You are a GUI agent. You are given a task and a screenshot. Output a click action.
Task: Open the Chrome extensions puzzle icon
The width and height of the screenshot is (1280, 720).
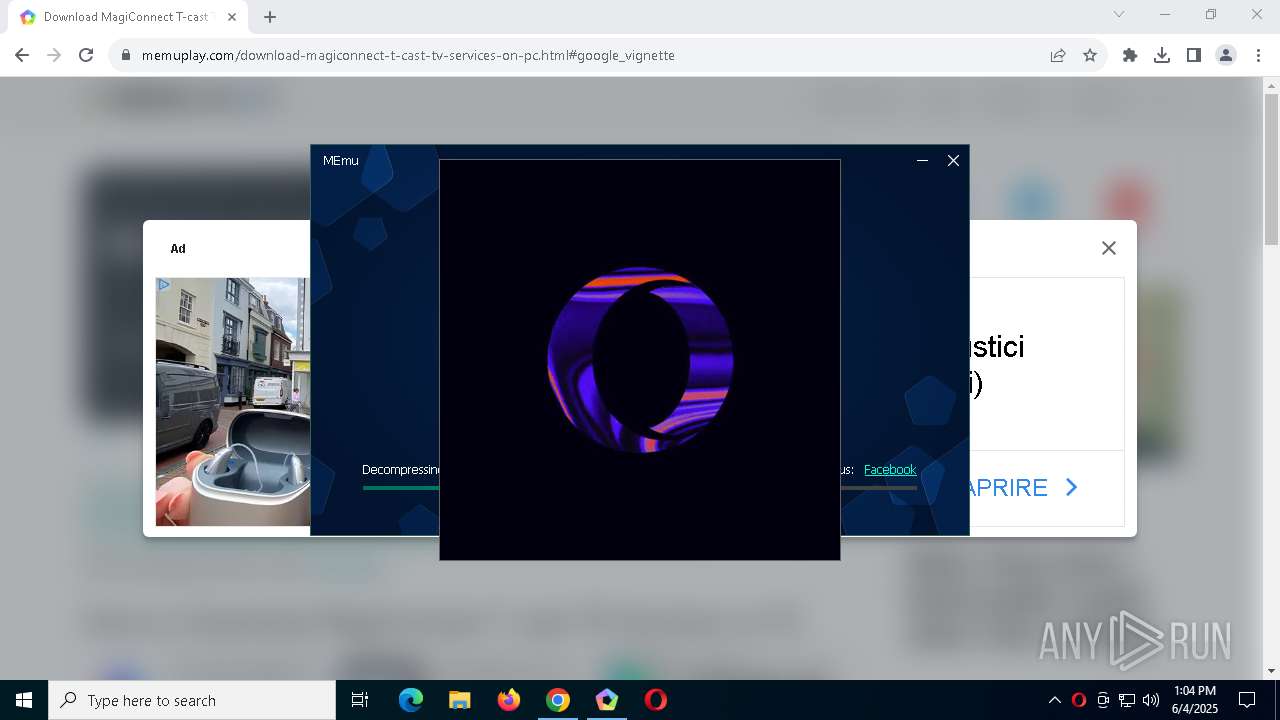[1130, 55]
